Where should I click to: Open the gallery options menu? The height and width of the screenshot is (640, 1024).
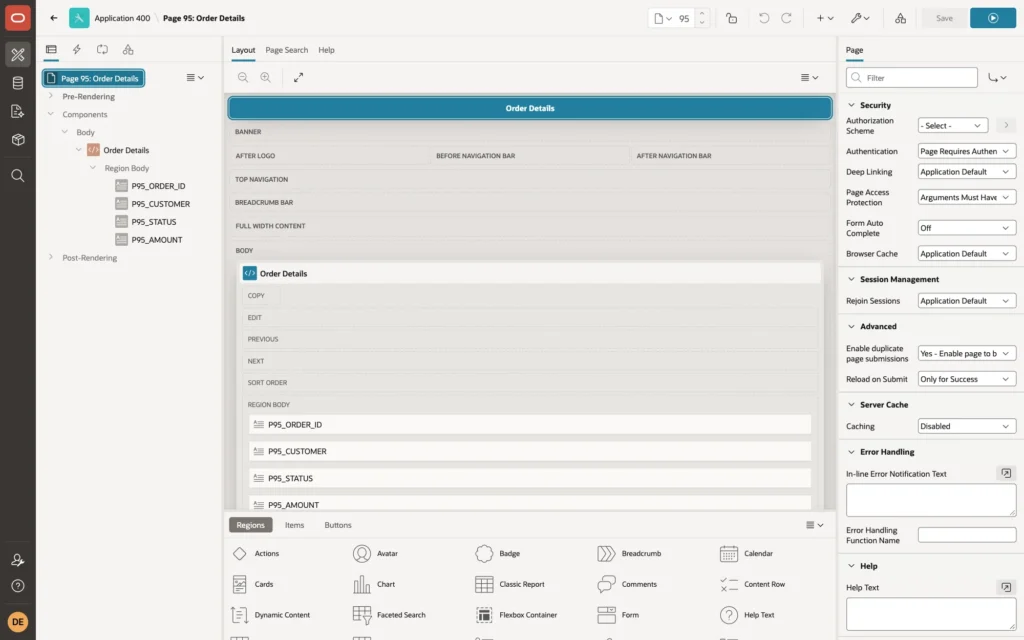tap(814, 525)
